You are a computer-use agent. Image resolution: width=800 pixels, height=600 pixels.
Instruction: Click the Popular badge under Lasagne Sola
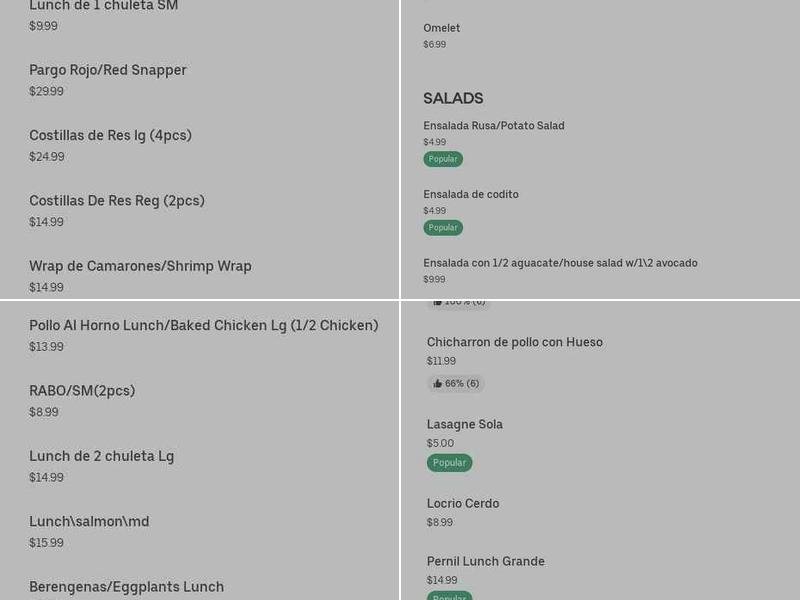tap(449, 462)
